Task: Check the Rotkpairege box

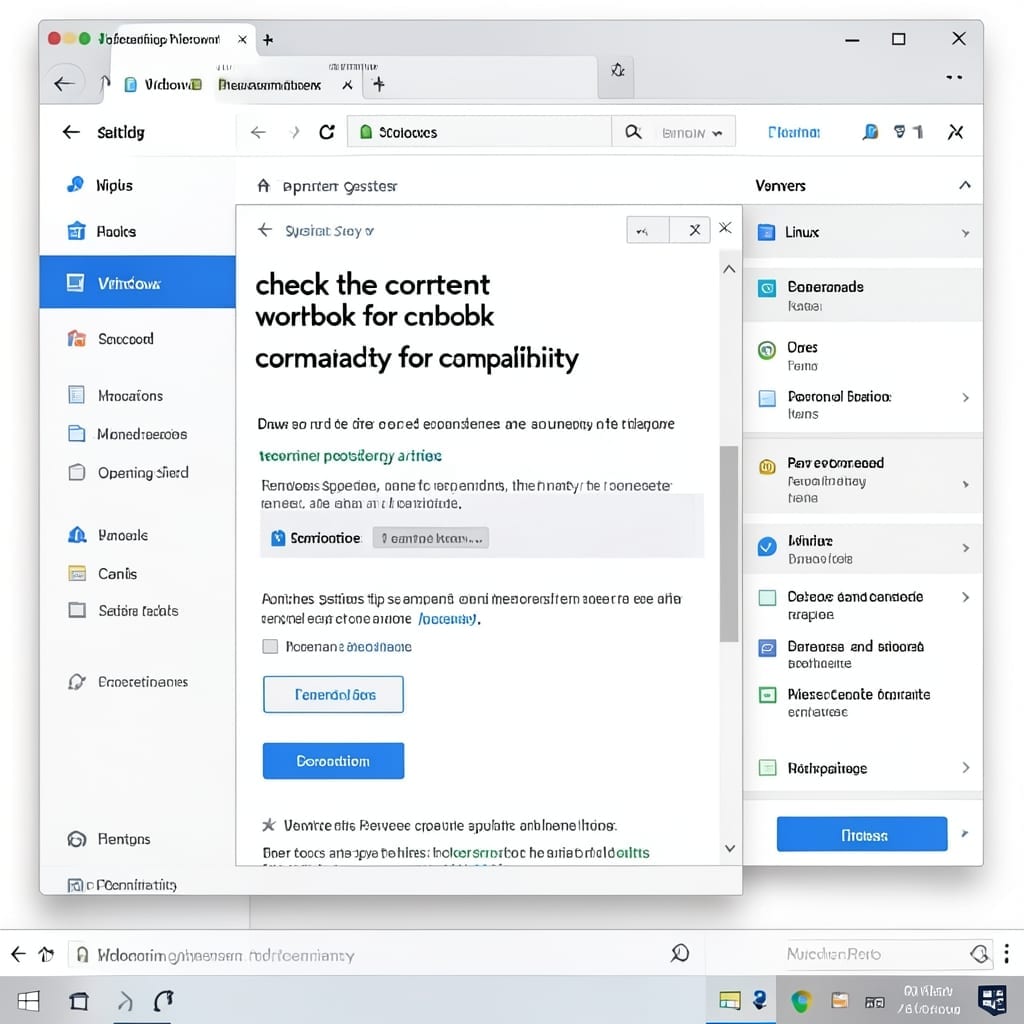Action: pos(767,767)
